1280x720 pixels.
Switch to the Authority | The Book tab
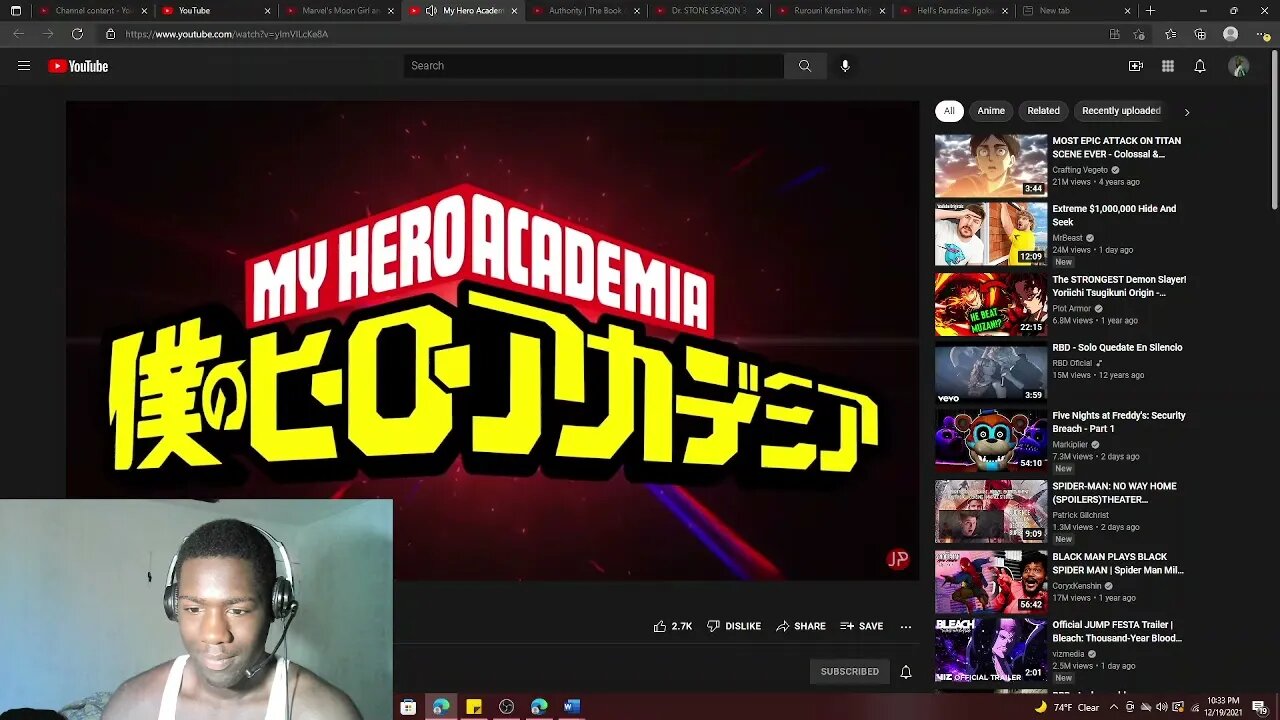tap(585, 11)
